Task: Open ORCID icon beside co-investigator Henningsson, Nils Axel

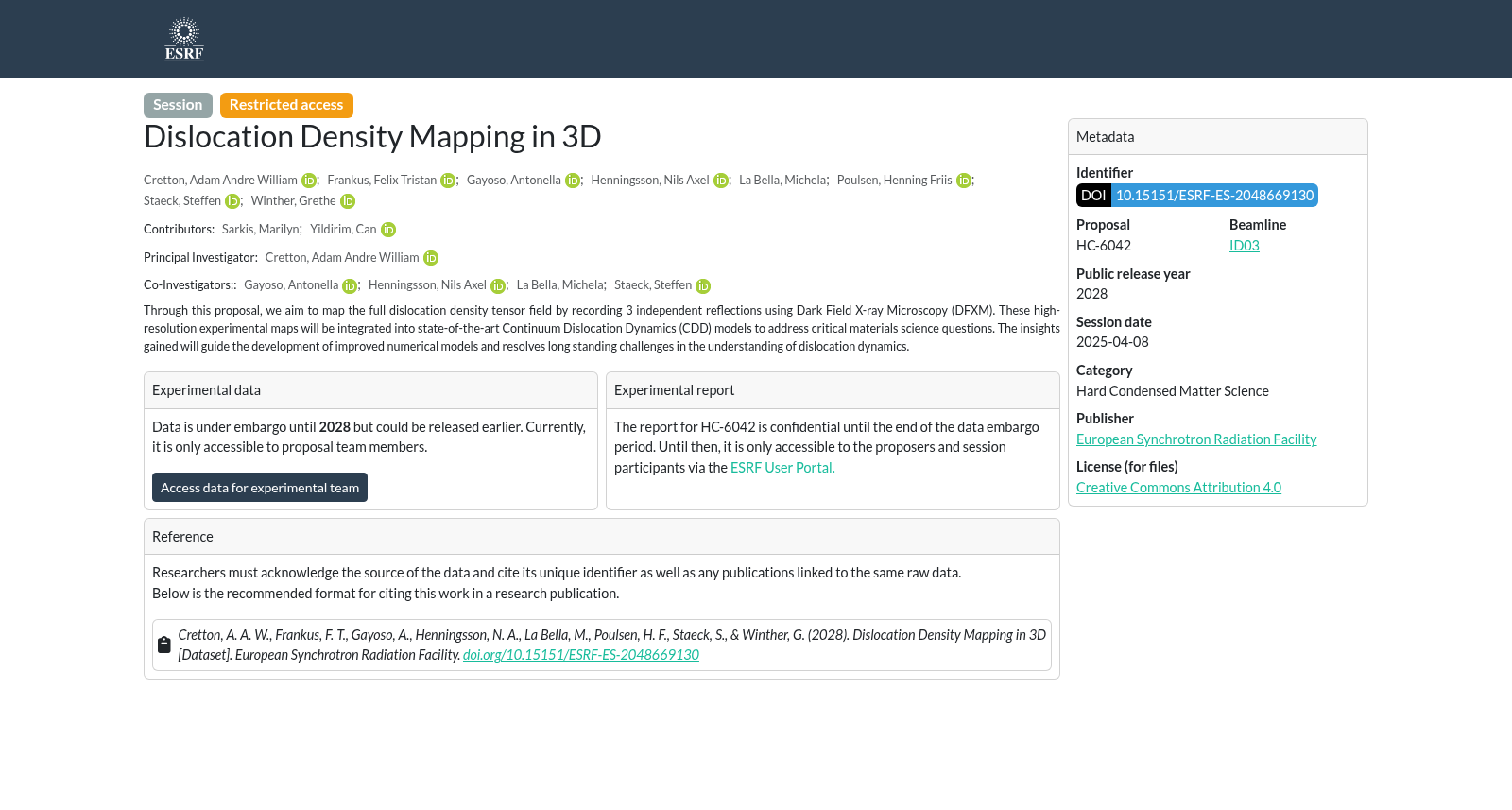Action: [x=498, y=286]
